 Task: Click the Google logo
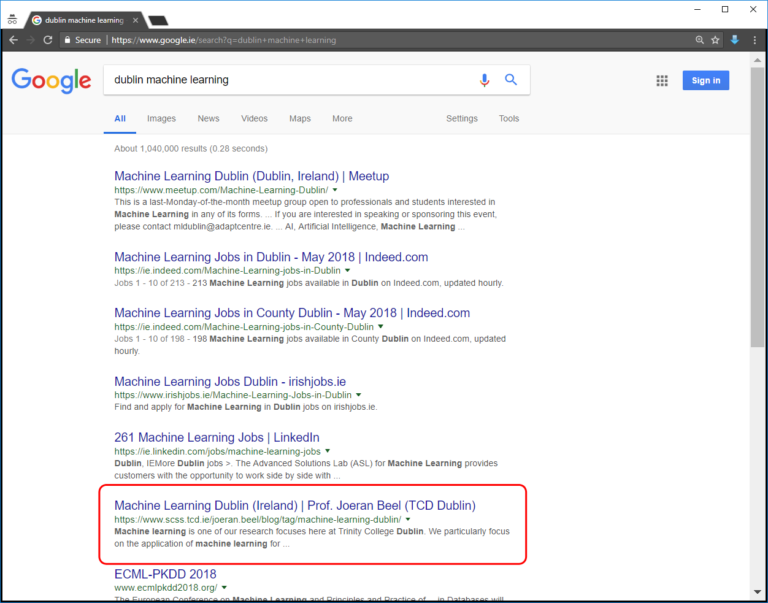[x=51, y=80]
